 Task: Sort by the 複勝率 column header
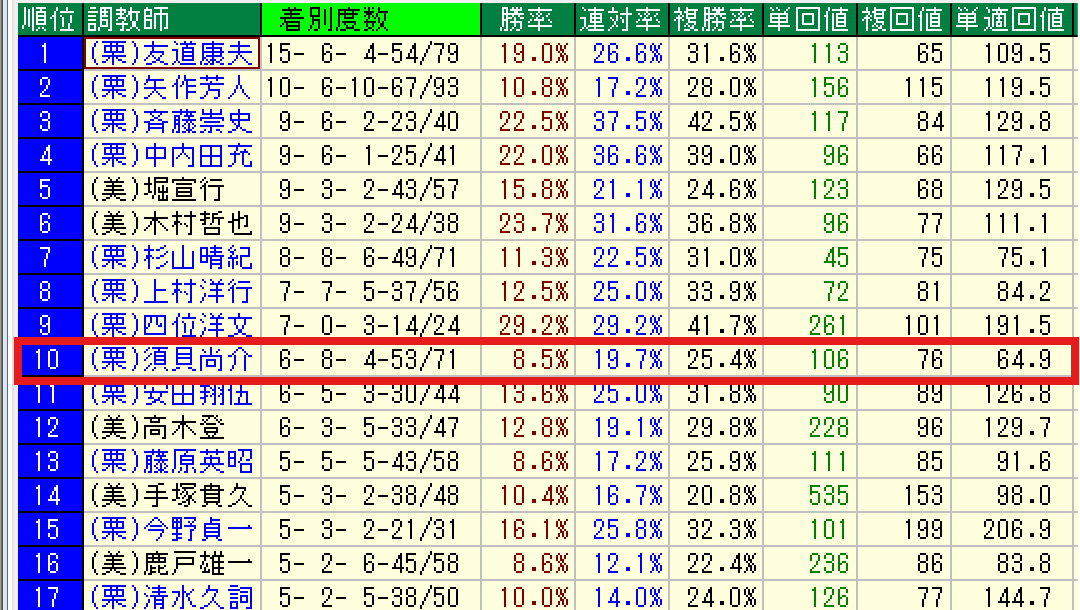click(714, 19)
